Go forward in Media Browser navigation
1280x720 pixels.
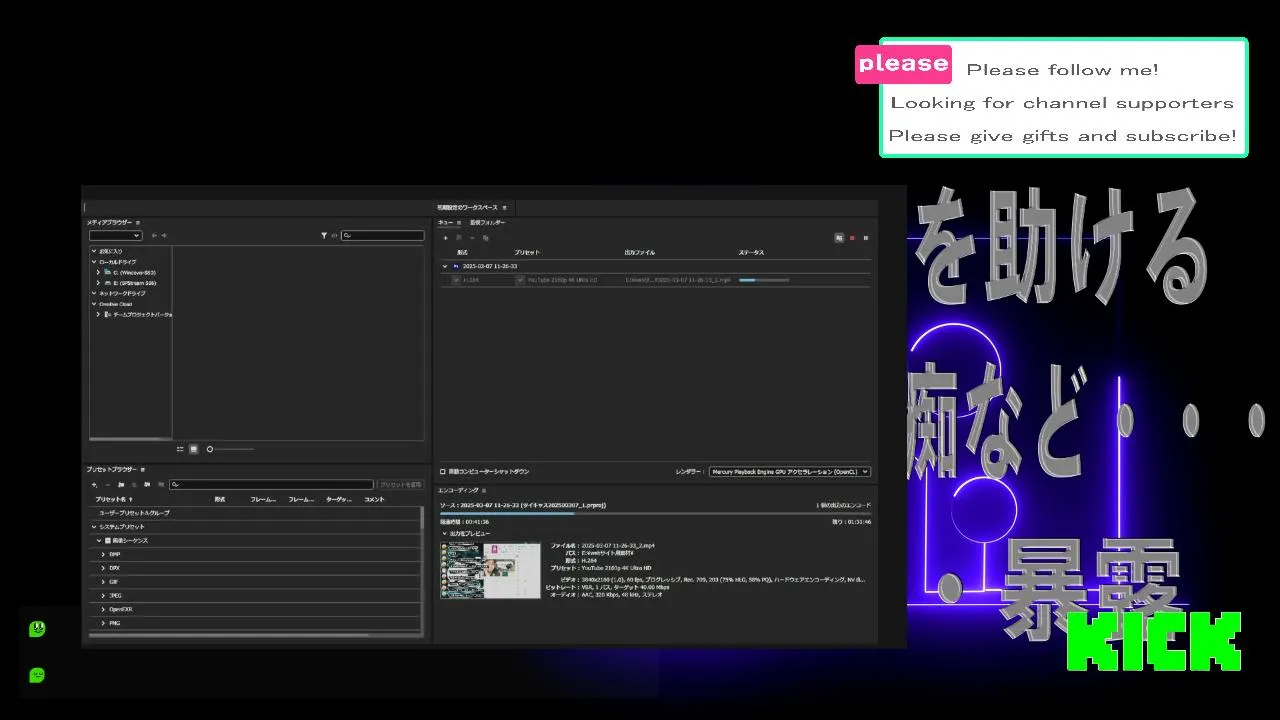point(164,236)
